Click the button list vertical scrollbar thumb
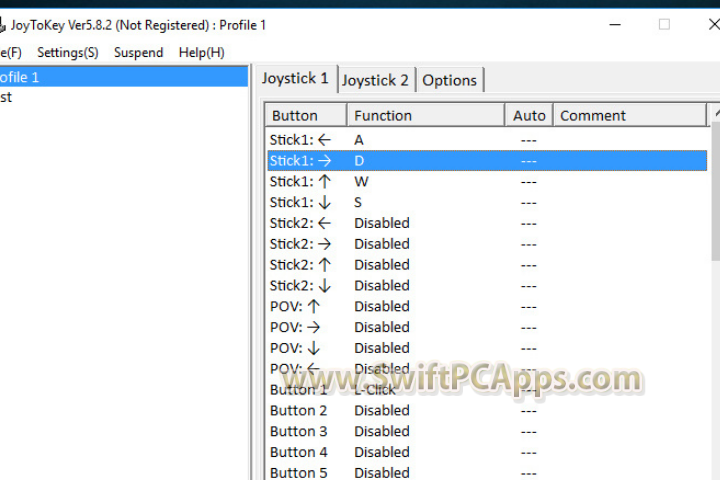Viewport: 720px width, 480px height. tap(715, 191)
